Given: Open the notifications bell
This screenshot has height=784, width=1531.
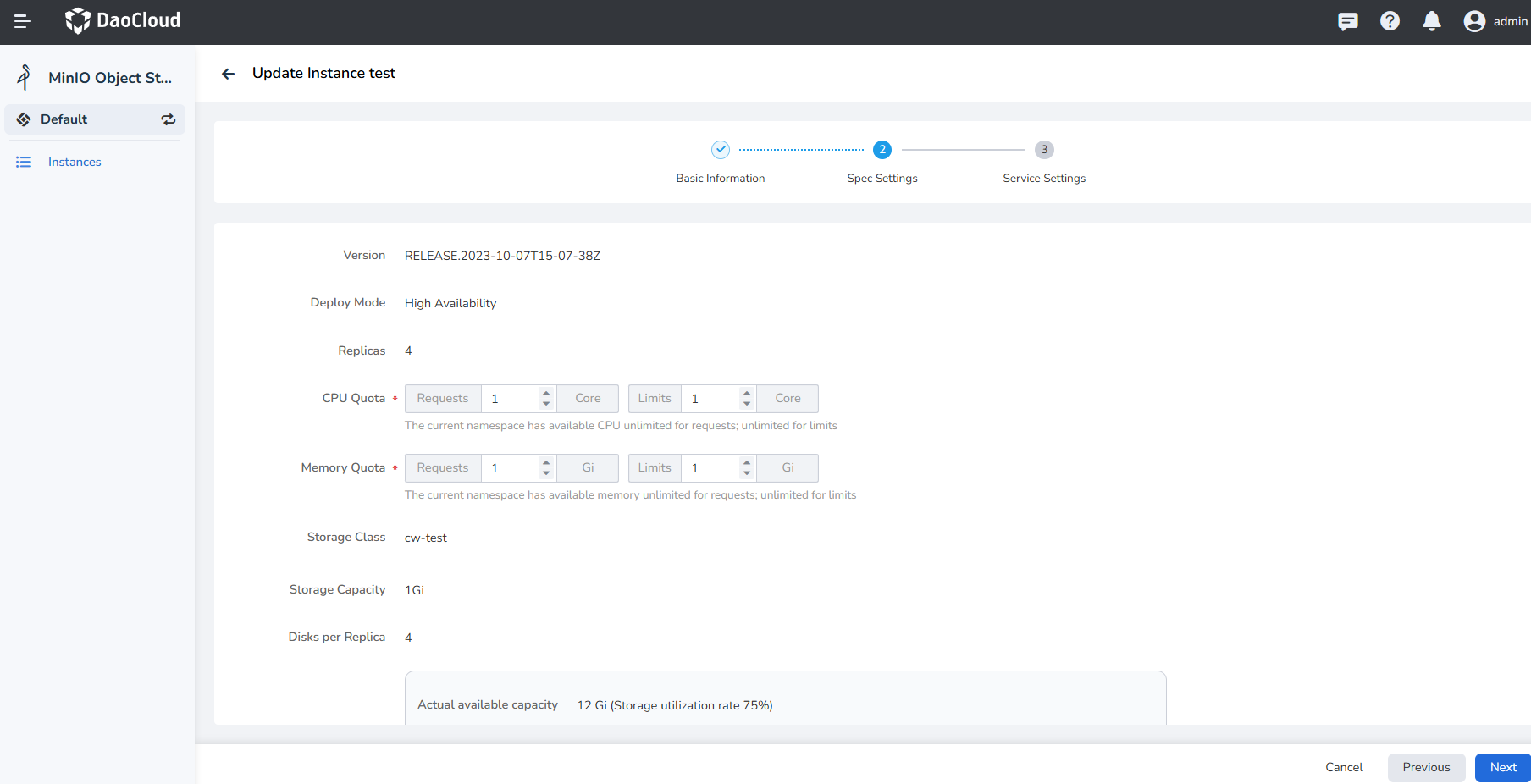Looking at the screenshot, I should (x=1431, y=21).
